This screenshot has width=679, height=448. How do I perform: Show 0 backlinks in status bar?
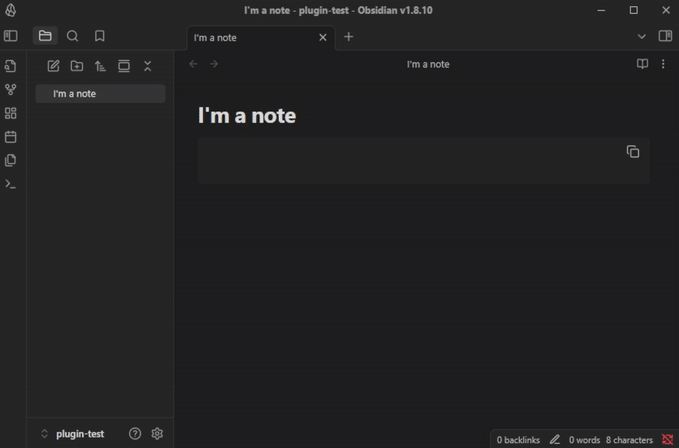point(518,440)
